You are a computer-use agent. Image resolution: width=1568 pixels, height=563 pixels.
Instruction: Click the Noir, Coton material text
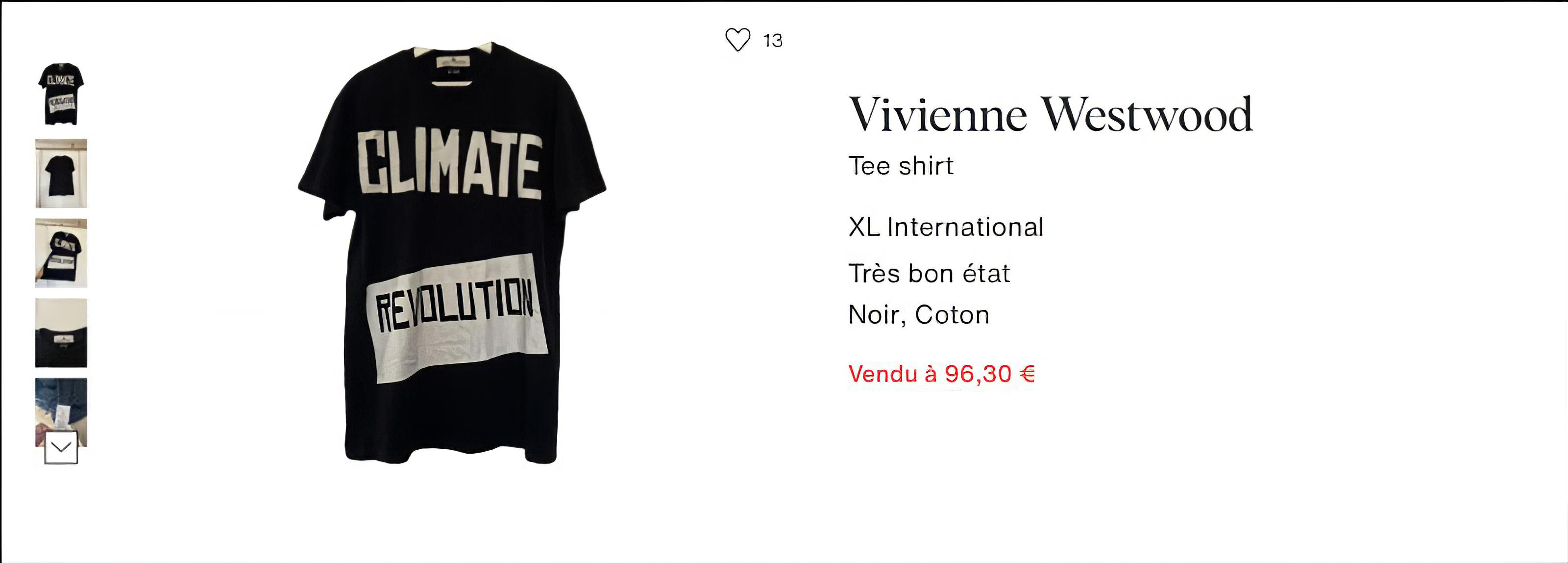(x=919, y=315)
